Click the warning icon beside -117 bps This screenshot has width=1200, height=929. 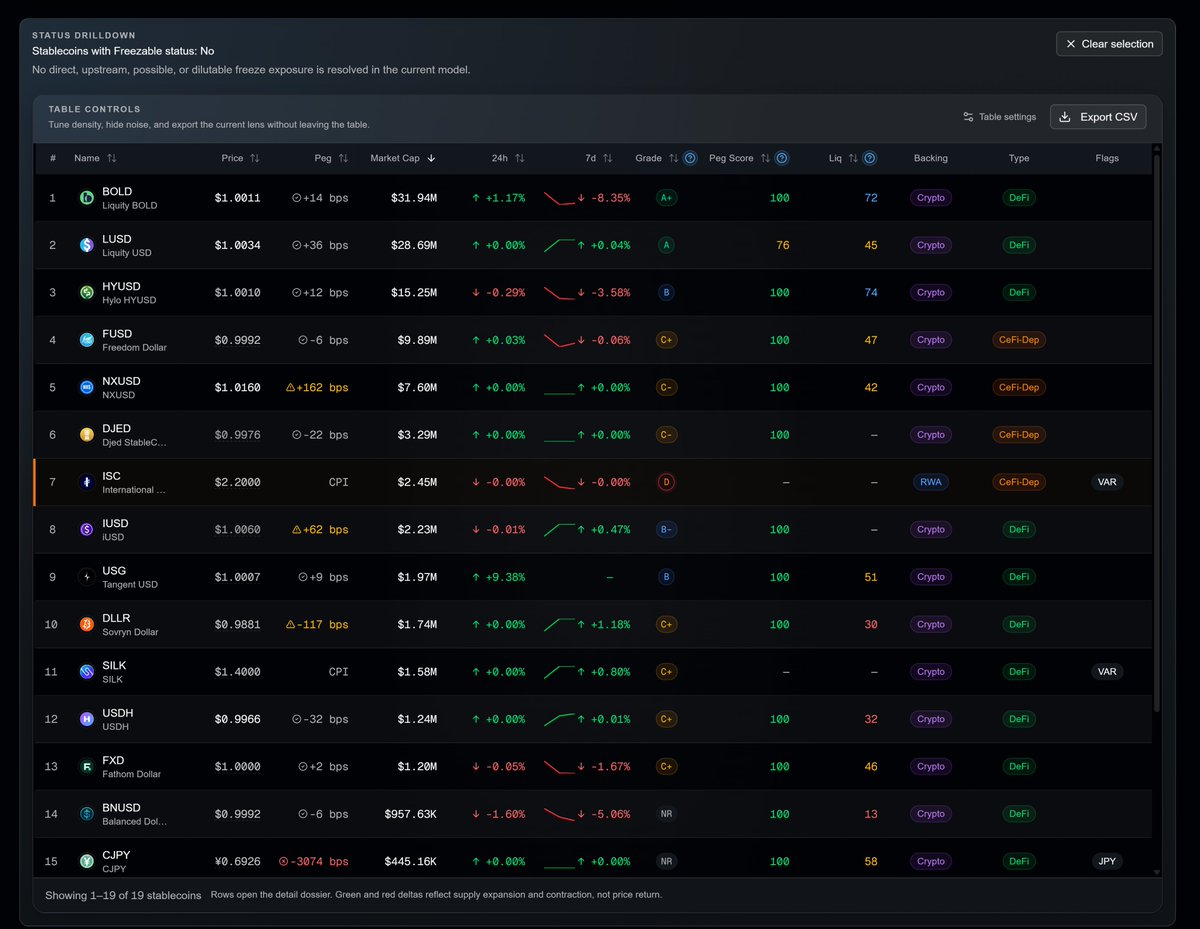point(291,624)
